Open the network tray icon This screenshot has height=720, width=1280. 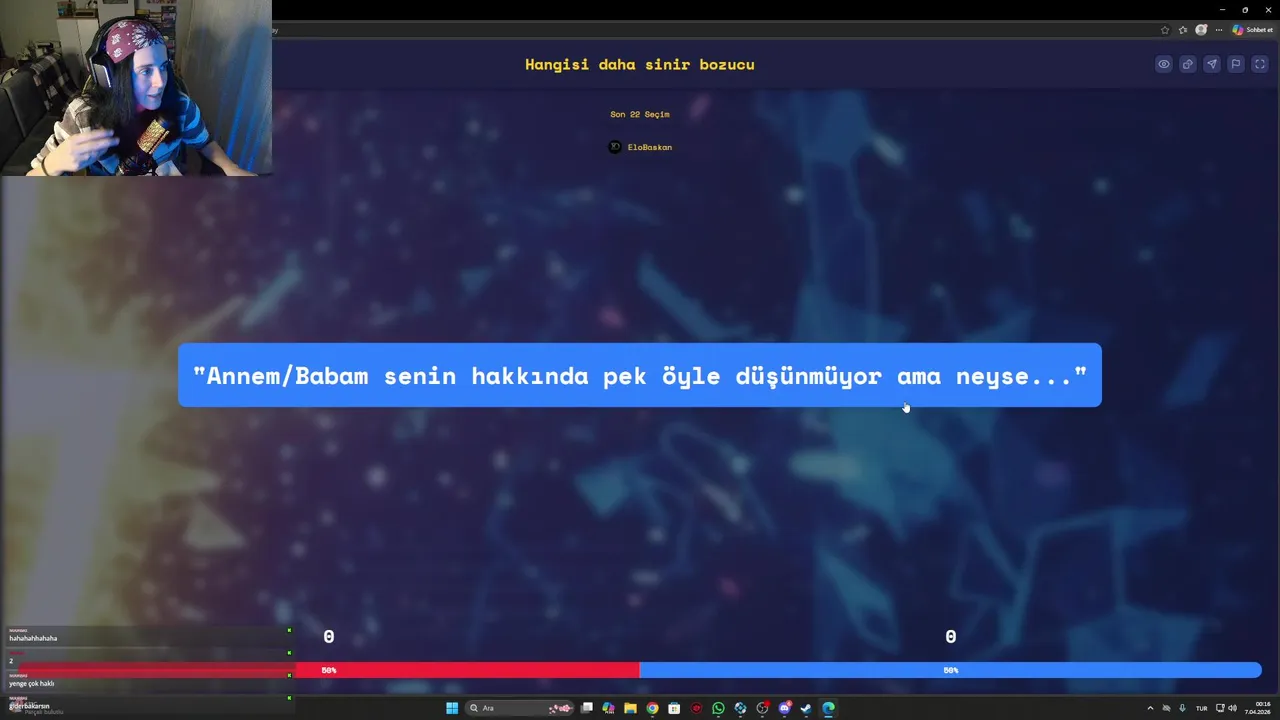1220,708
